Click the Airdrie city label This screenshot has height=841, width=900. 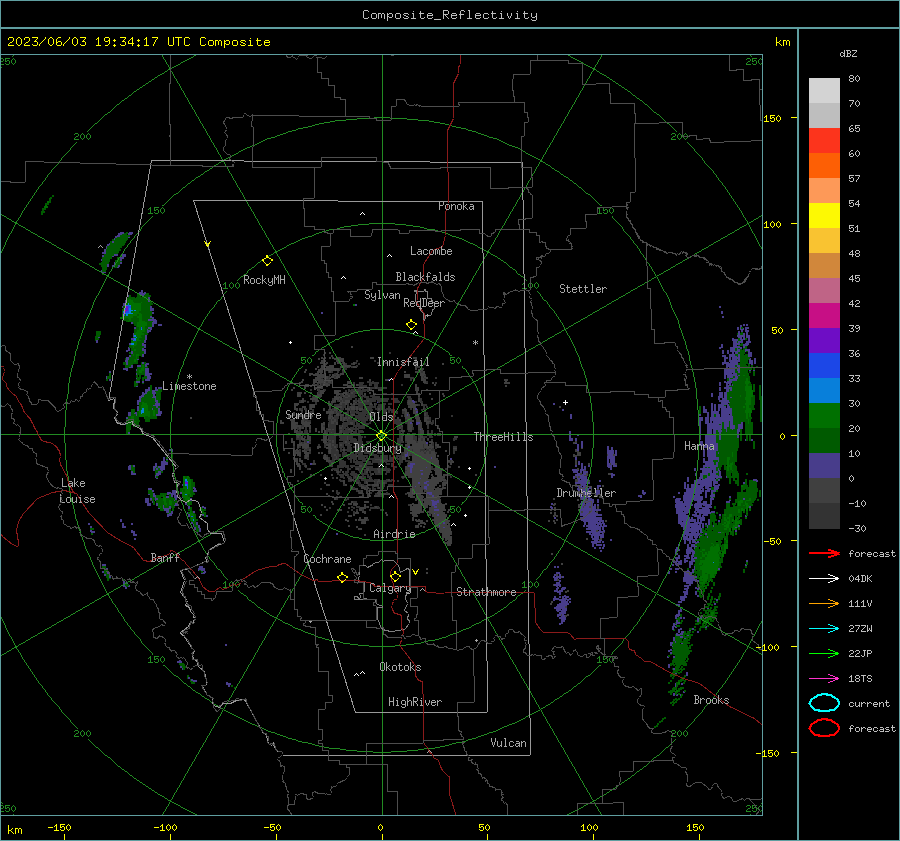[394, 534]
